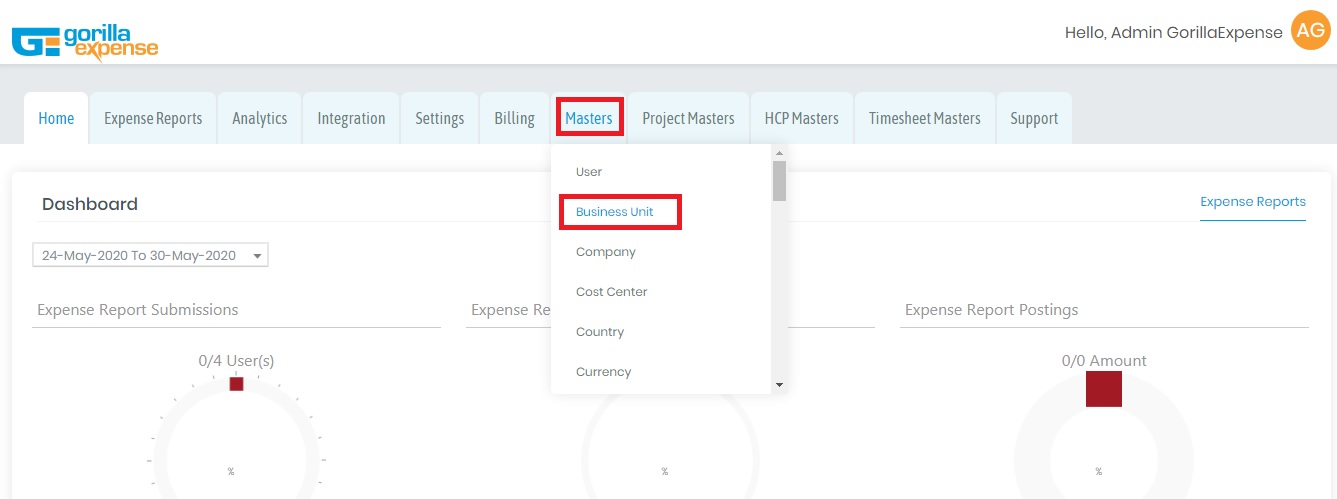Click the Gorilla Expense logo
The height and width of the screenshot is (499, 1337).
click(x=84, y=42)
